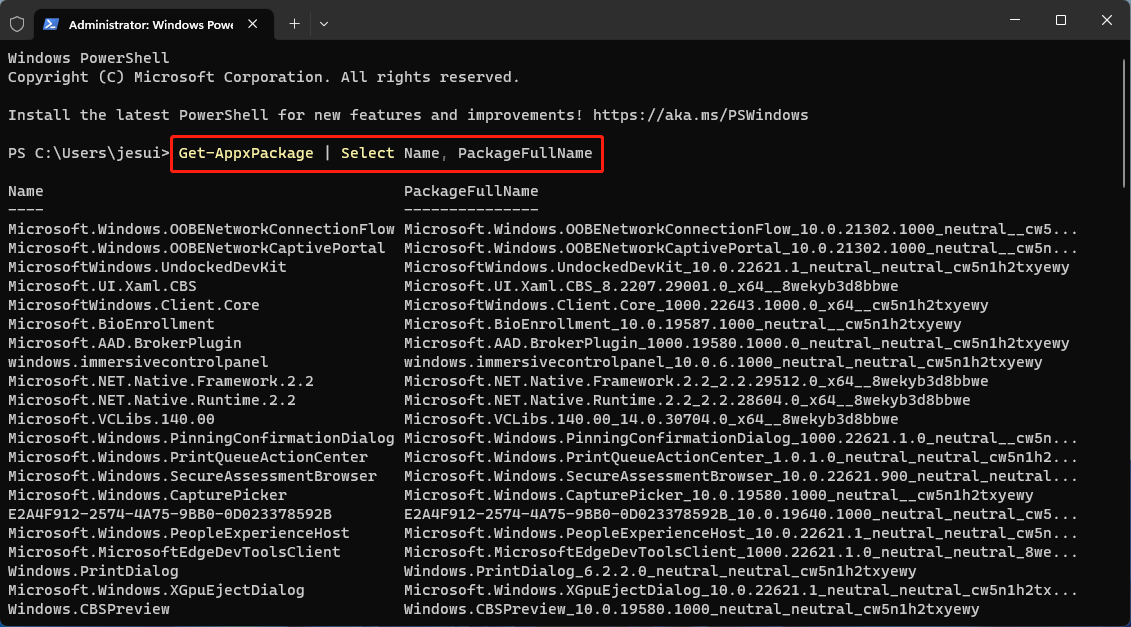Select Microsoft.Windows.XGpuEjectDialog name
1131x627 pixels.
[x=156, y=590]
